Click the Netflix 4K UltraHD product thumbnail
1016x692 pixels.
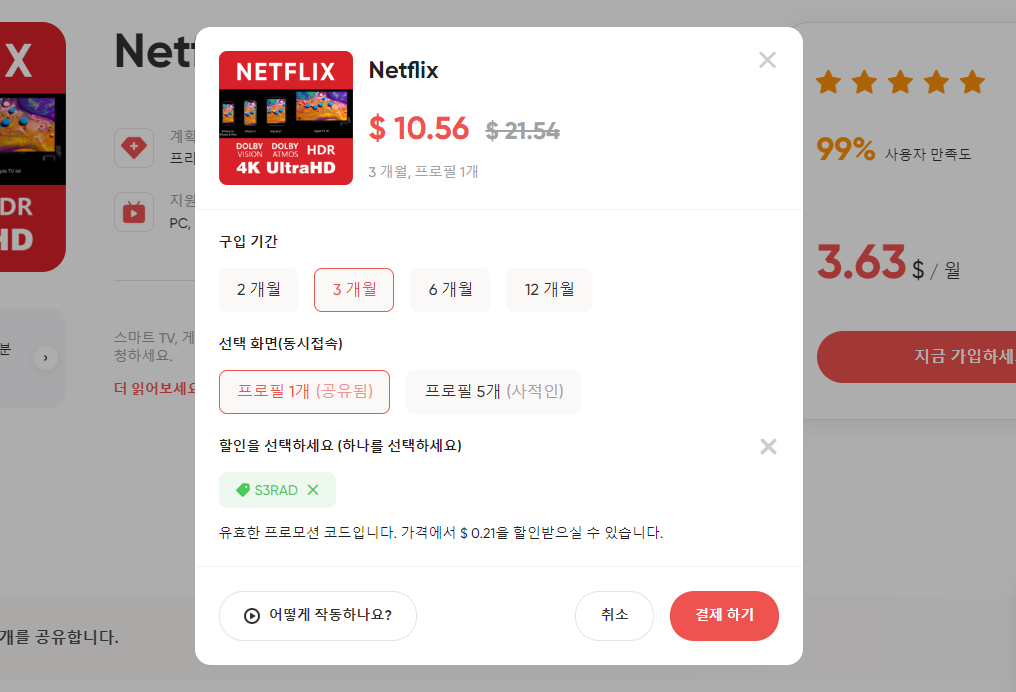coord(286,118)
